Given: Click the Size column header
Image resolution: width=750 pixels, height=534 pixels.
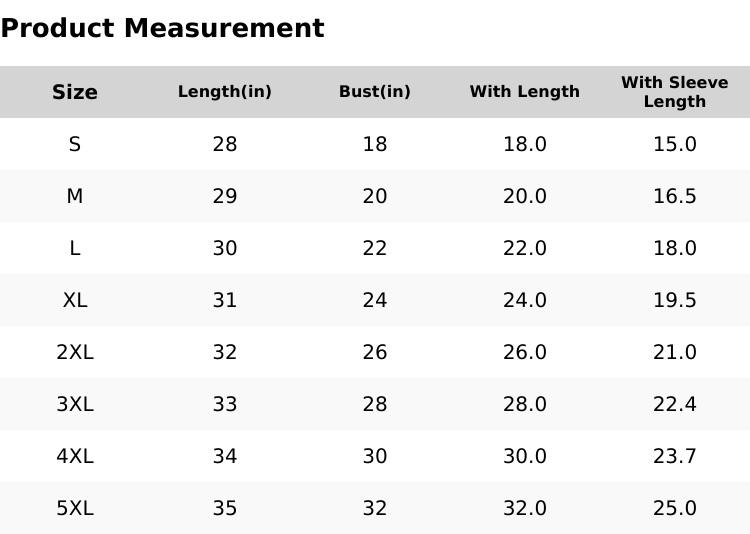Looking at the screenshot, I should (x=75, y=92).
